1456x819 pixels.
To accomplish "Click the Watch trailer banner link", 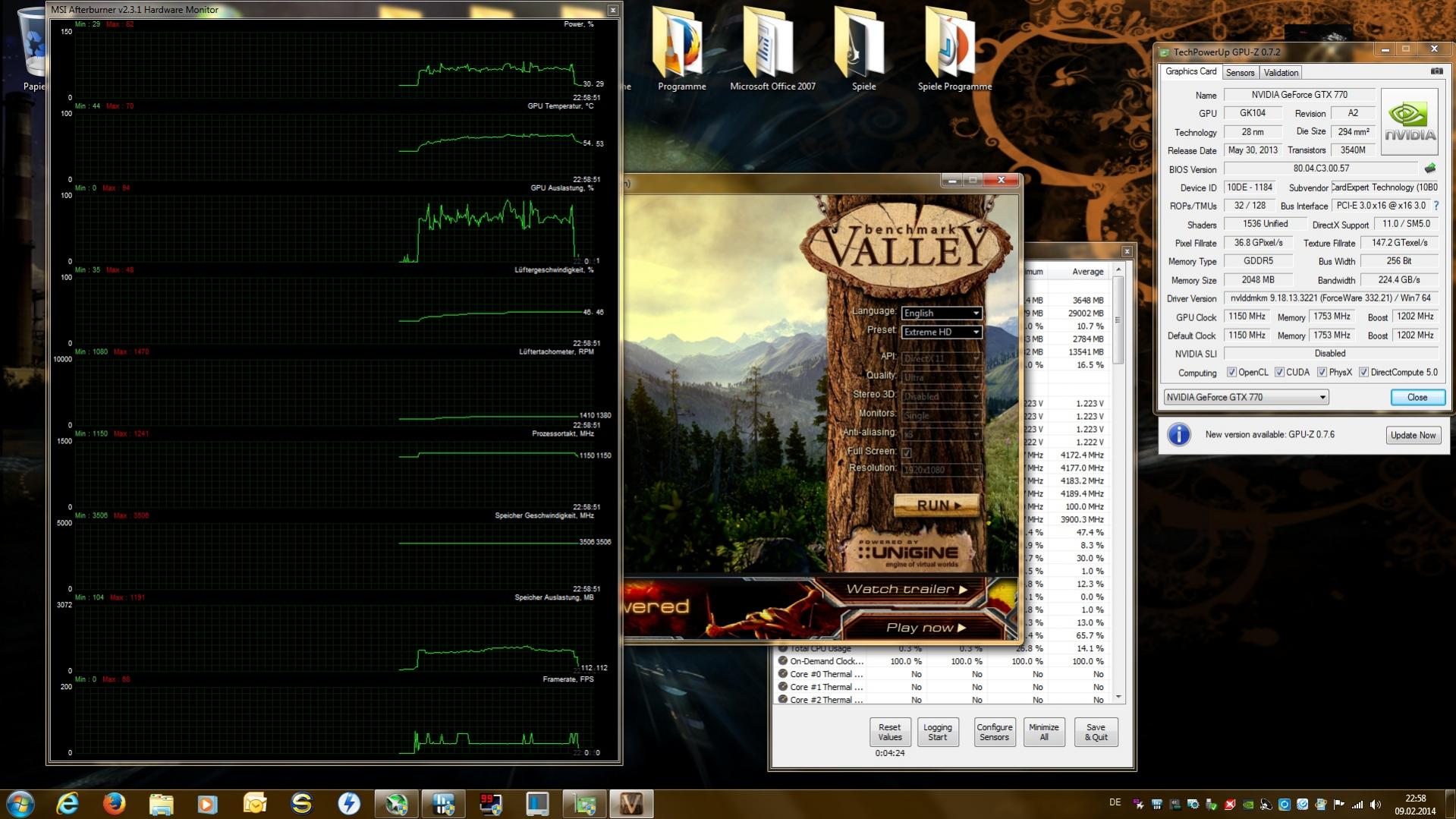I will coord(907,589).
